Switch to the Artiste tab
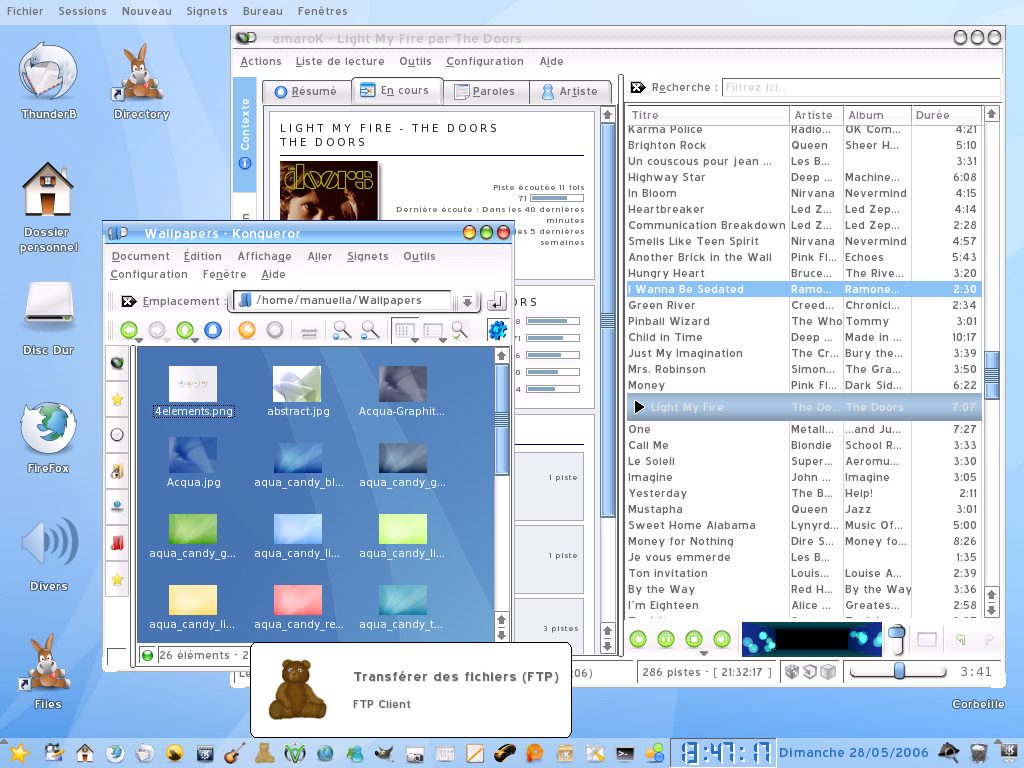Image resolution: width=1024 pixels, height=768 pixels. coord(569,91)
